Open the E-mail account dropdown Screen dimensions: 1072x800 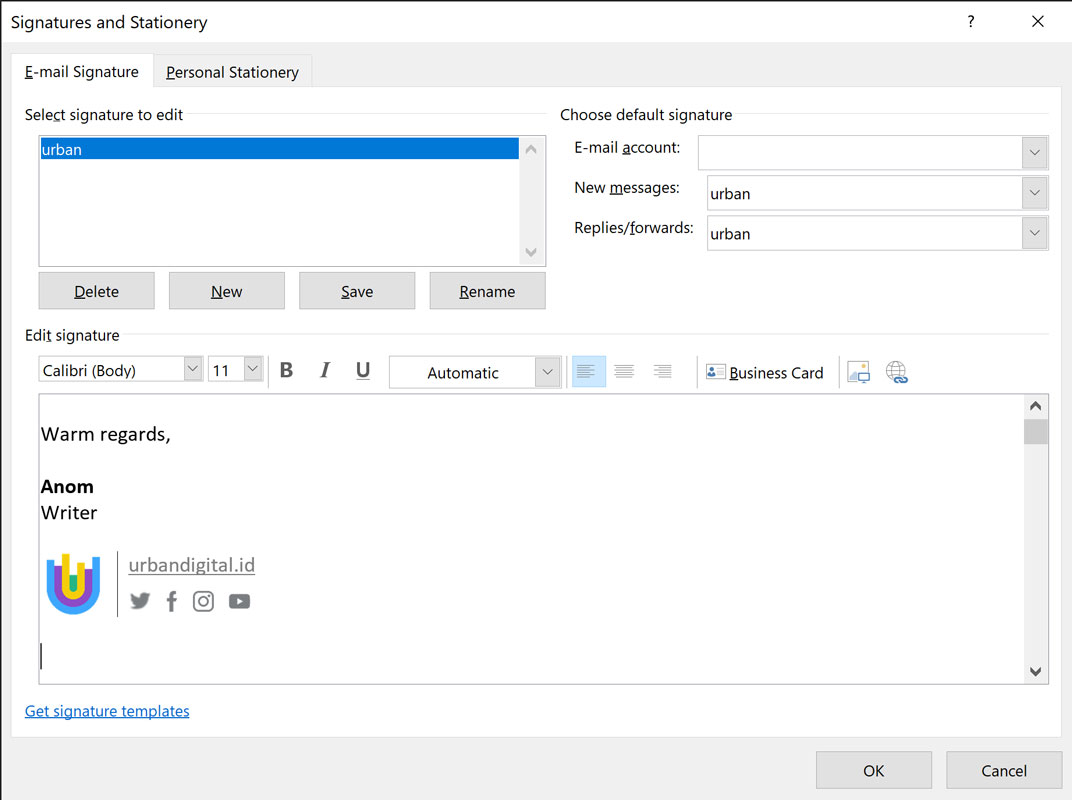click(x=1035, y=154)
